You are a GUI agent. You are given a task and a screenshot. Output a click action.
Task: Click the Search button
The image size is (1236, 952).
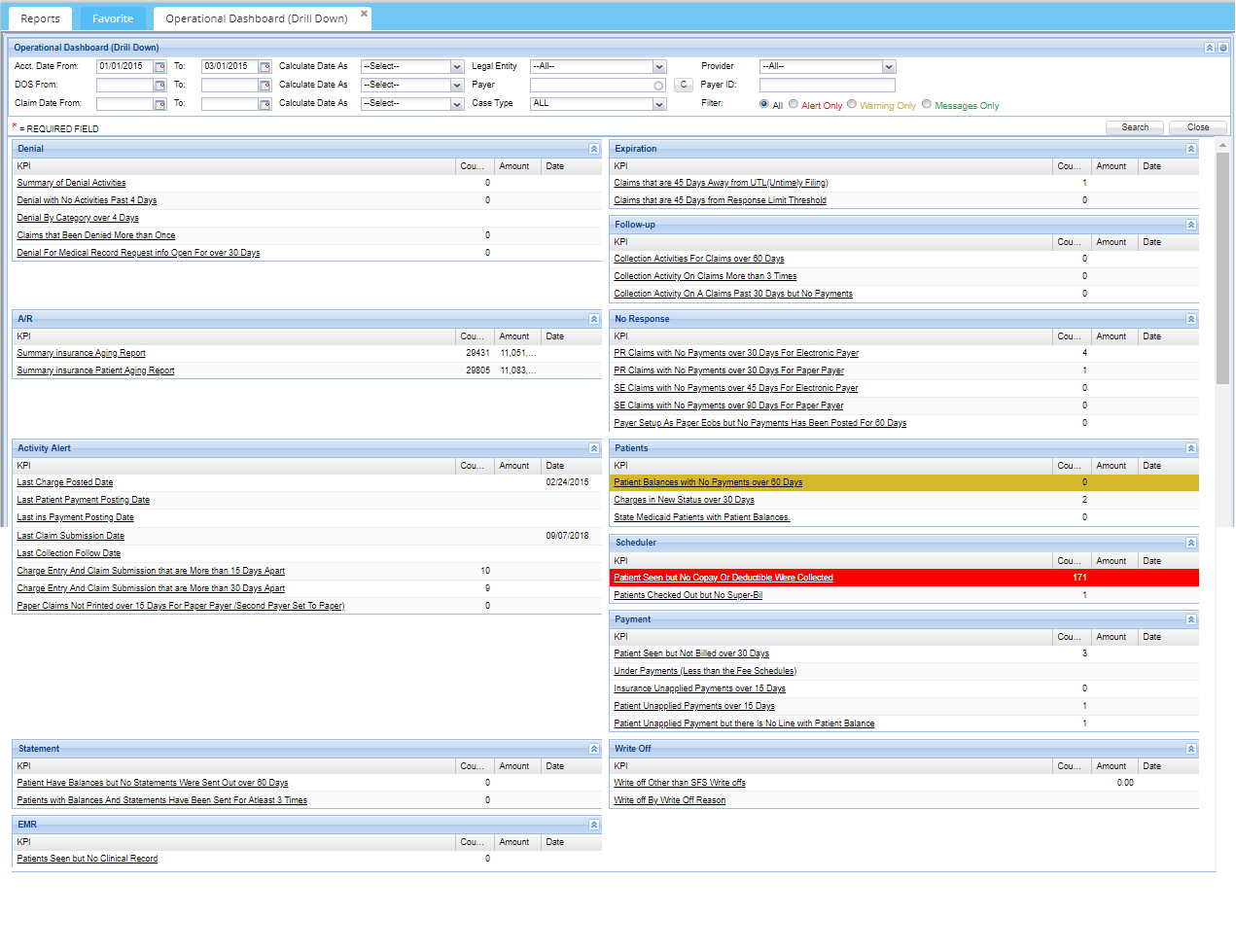1135,127
